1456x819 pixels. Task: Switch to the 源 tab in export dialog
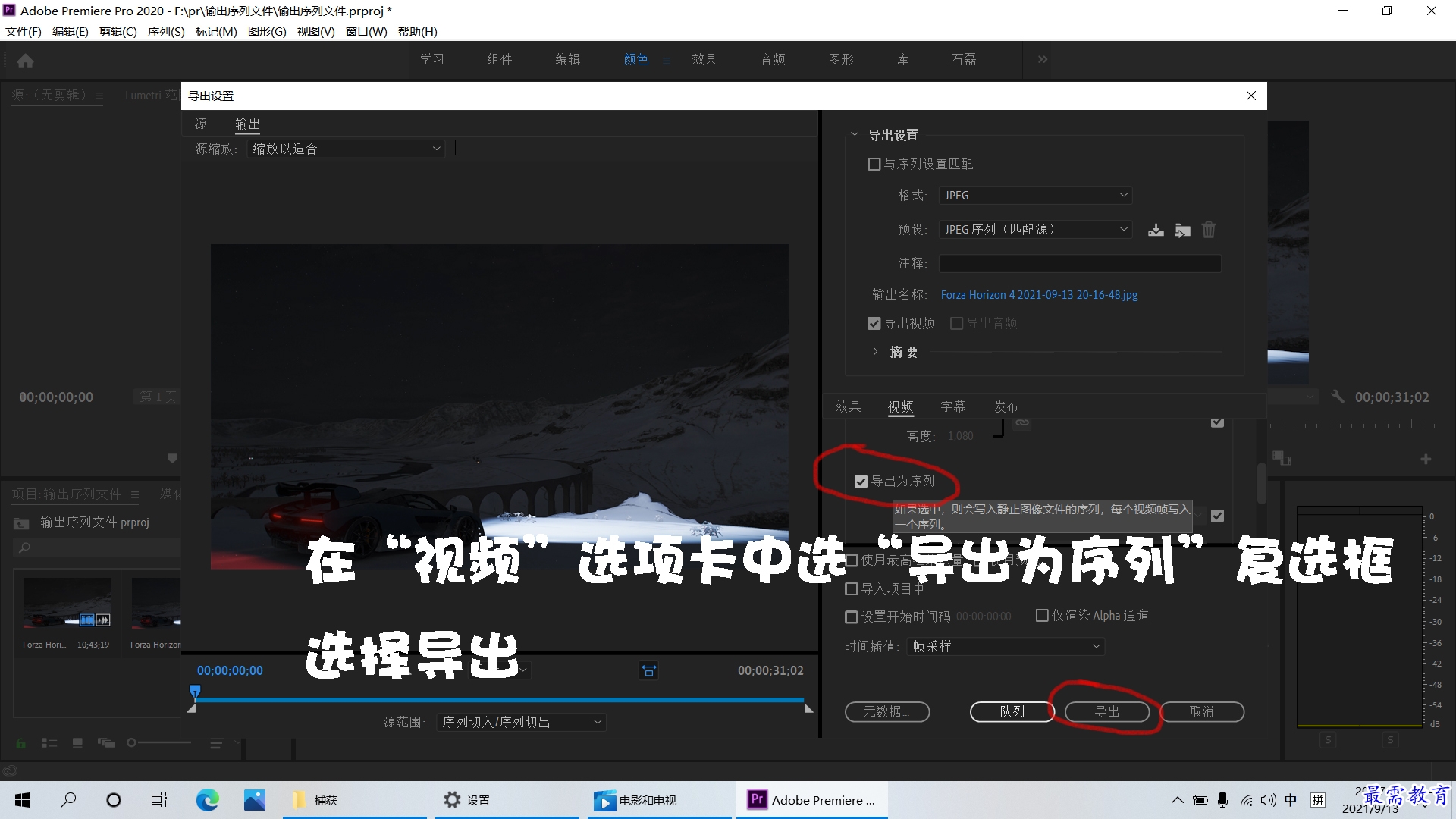tap(200, 124)
